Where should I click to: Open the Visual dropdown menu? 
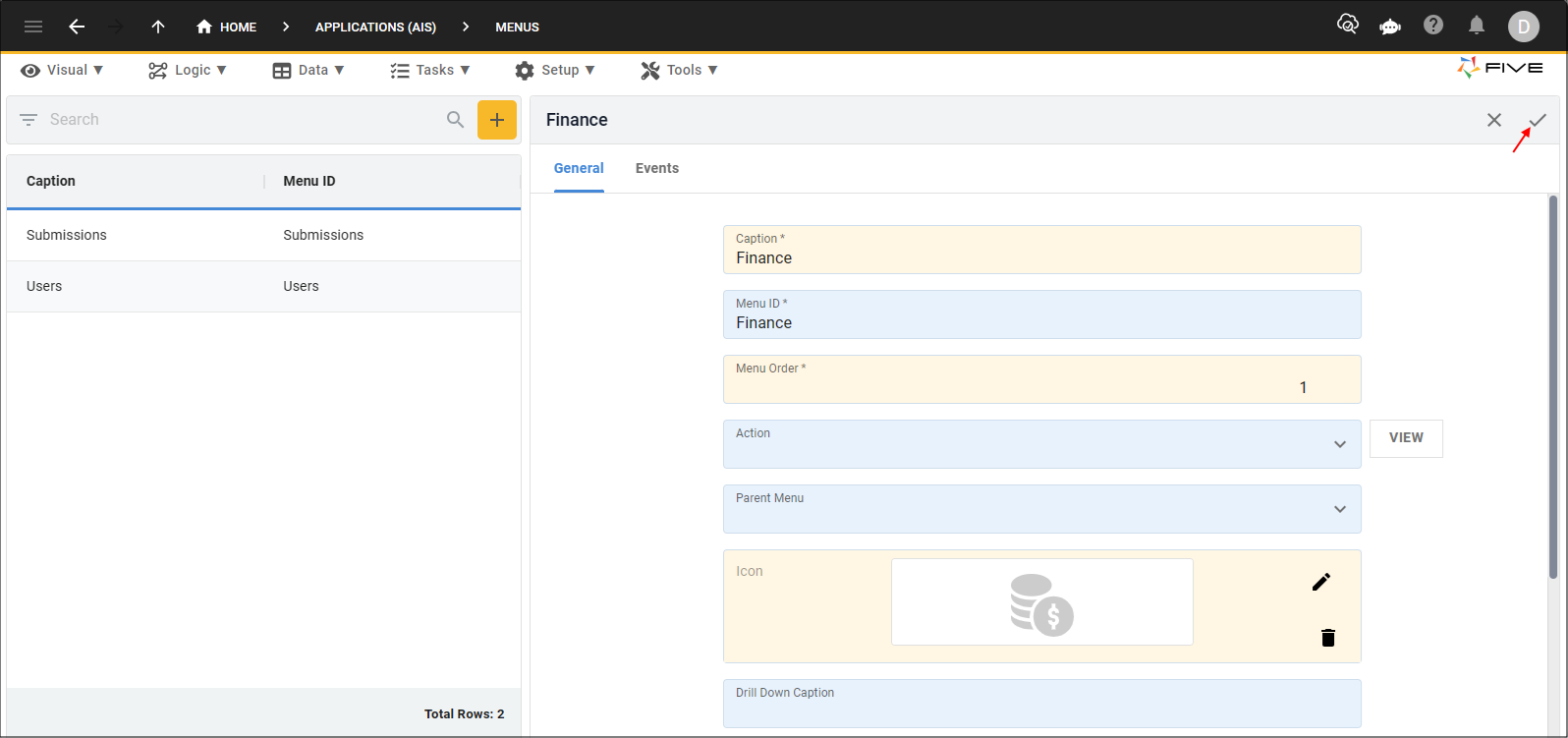point(63,70)
